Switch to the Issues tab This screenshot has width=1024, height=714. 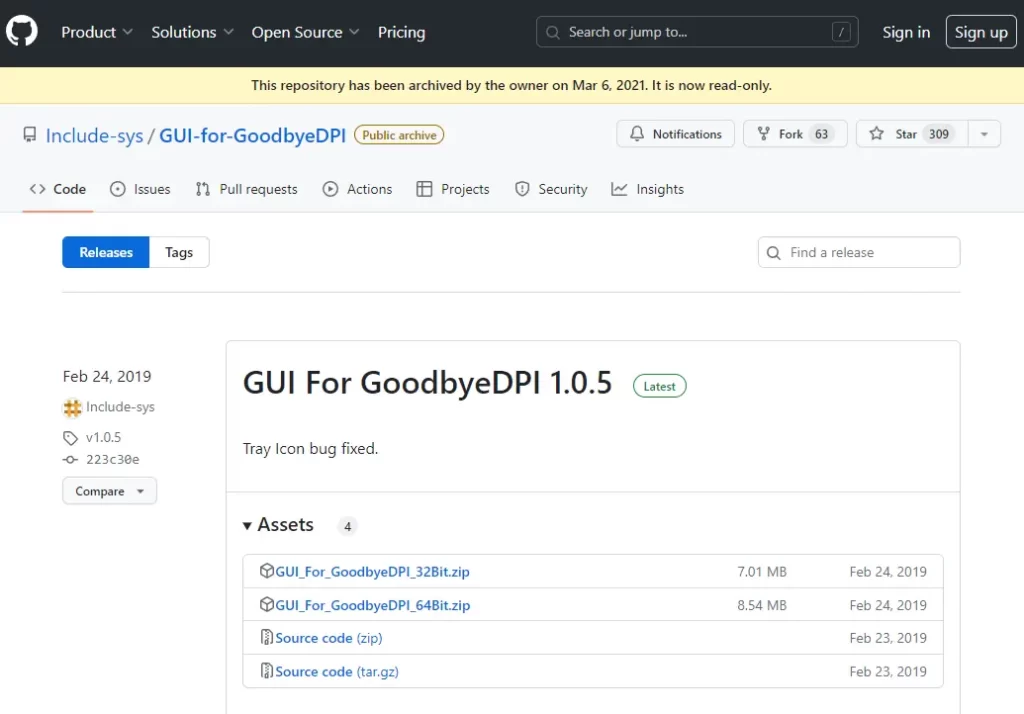coord(140,189)
